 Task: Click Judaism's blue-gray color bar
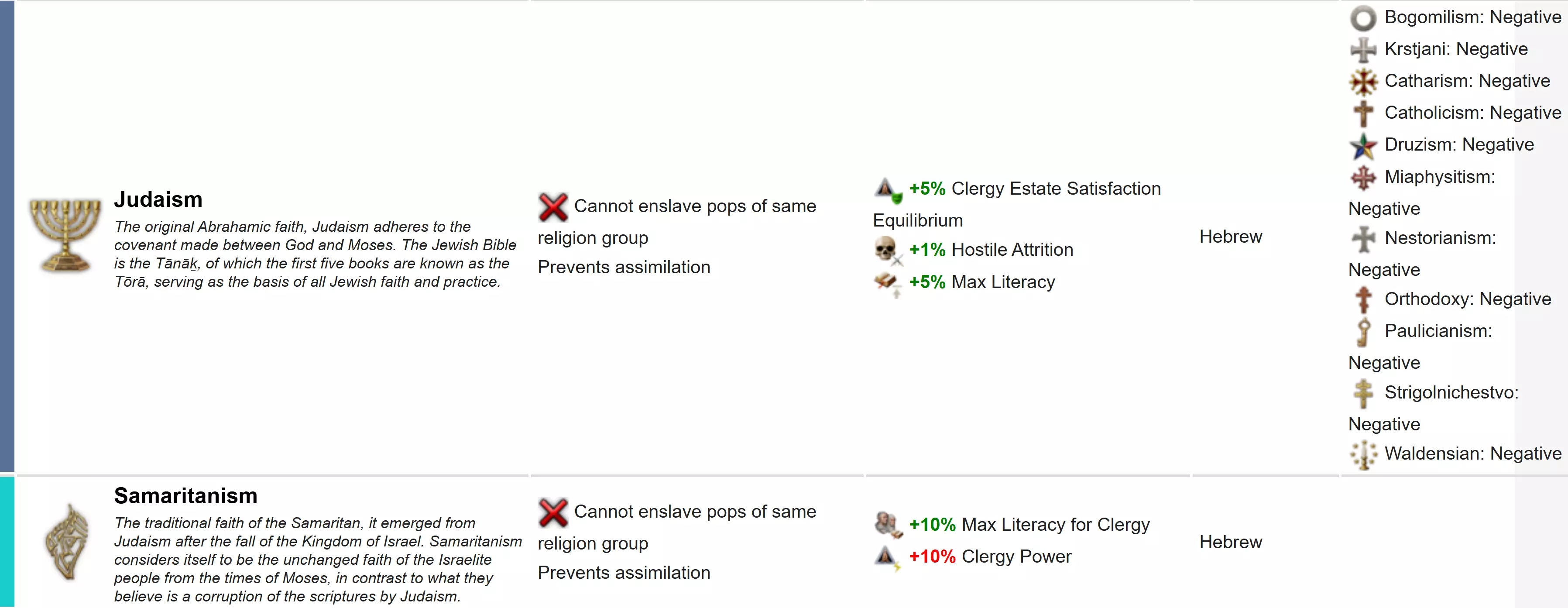(7, 236)
